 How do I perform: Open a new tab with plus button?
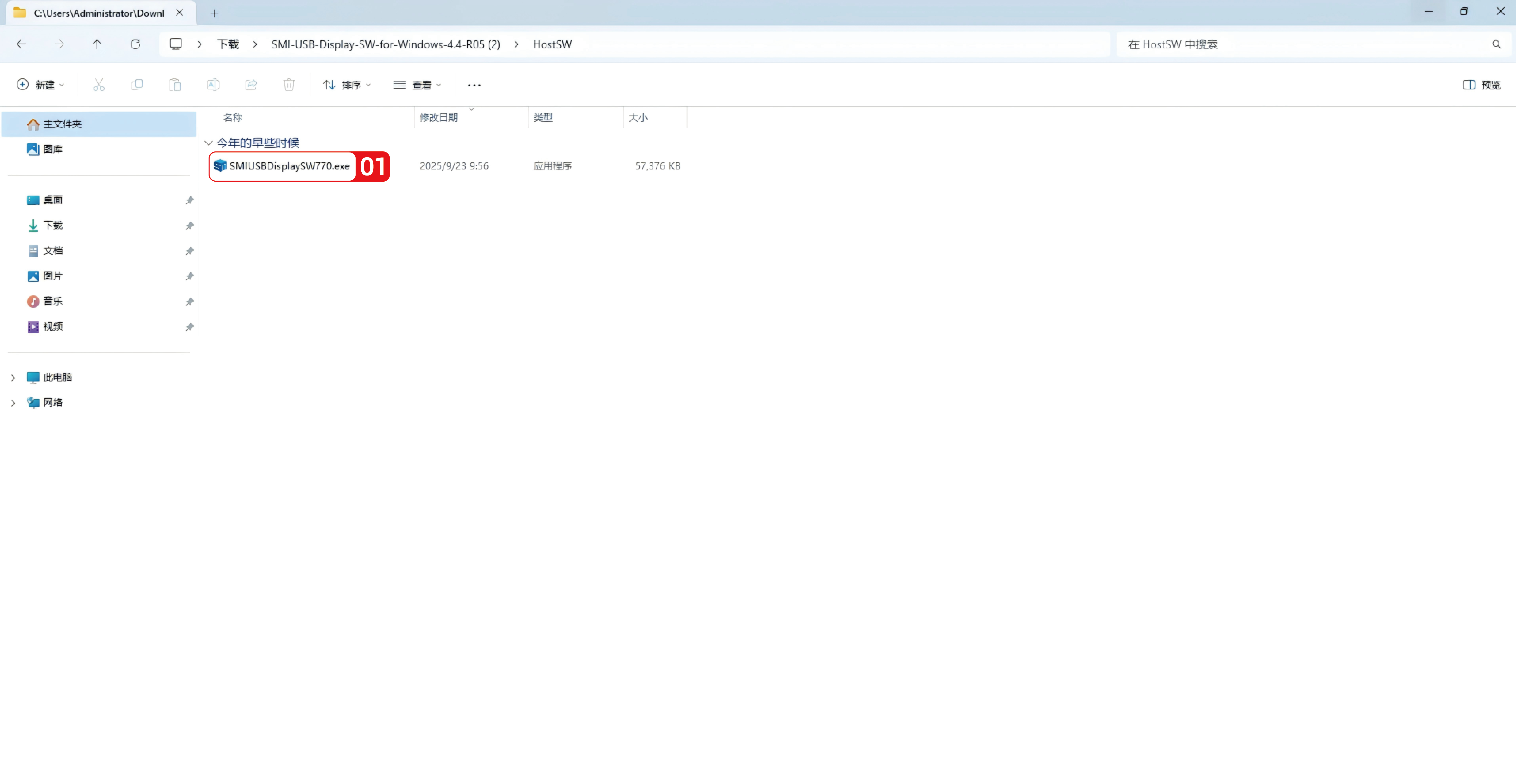pos(214,13)
